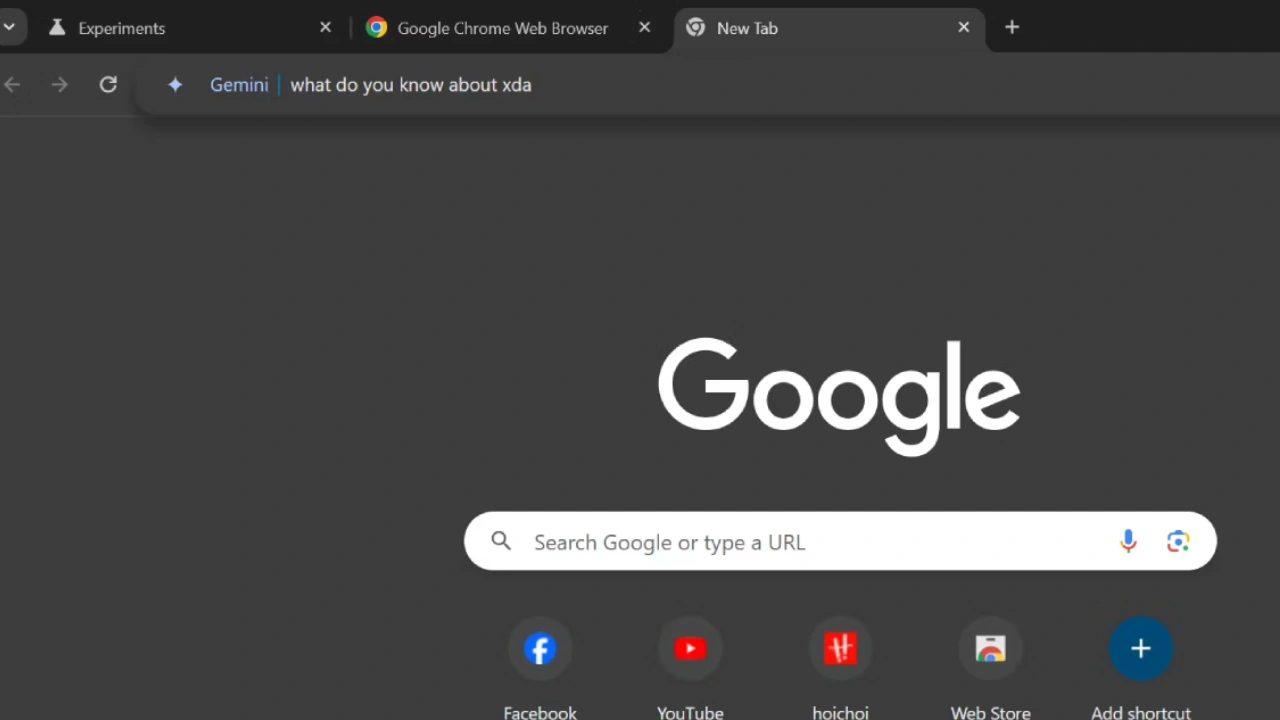
Task: Click the Add shortcut plus button
Action: [1140, 649]
